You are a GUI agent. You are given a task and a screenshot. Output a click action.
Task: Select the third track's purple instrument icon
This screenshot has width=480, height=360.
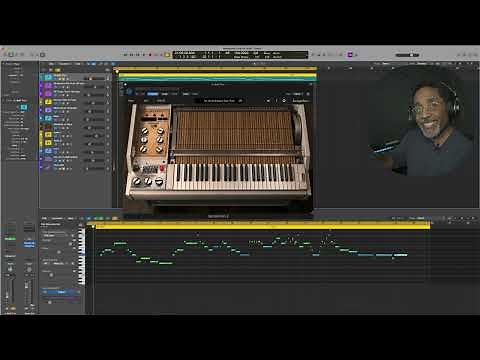point(49,93)
